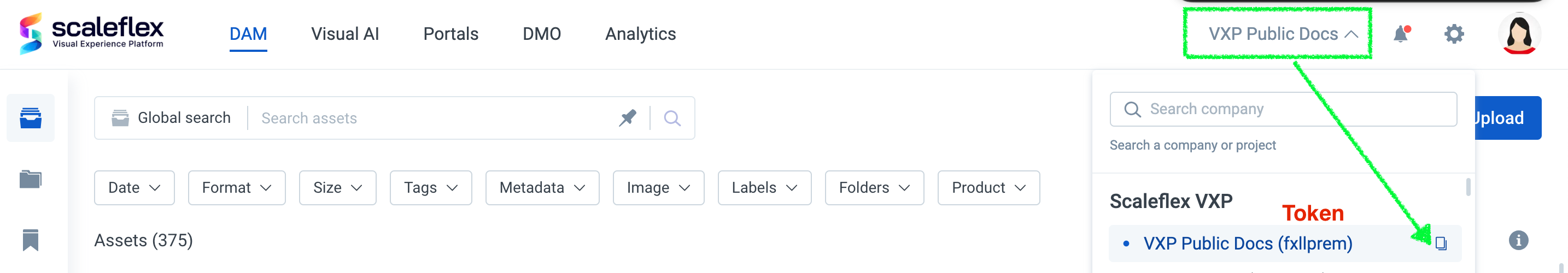The height and width of the screenshot is (273, 1568).
Task: Expand the Format filter dropdown
Action: click(236, 188)
